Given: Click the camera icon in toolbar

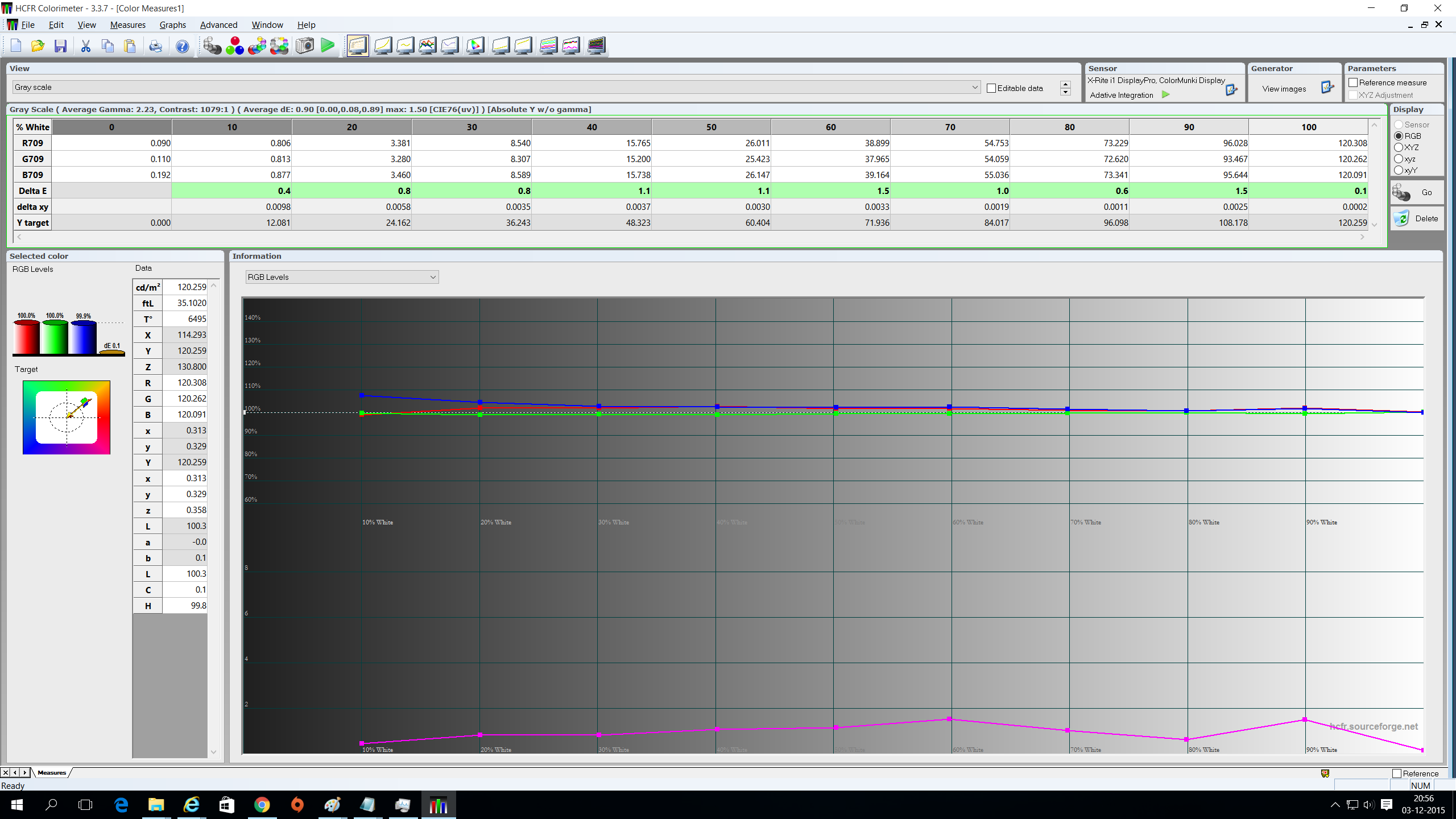Looking at the screenshot, I should click(305, 45).
